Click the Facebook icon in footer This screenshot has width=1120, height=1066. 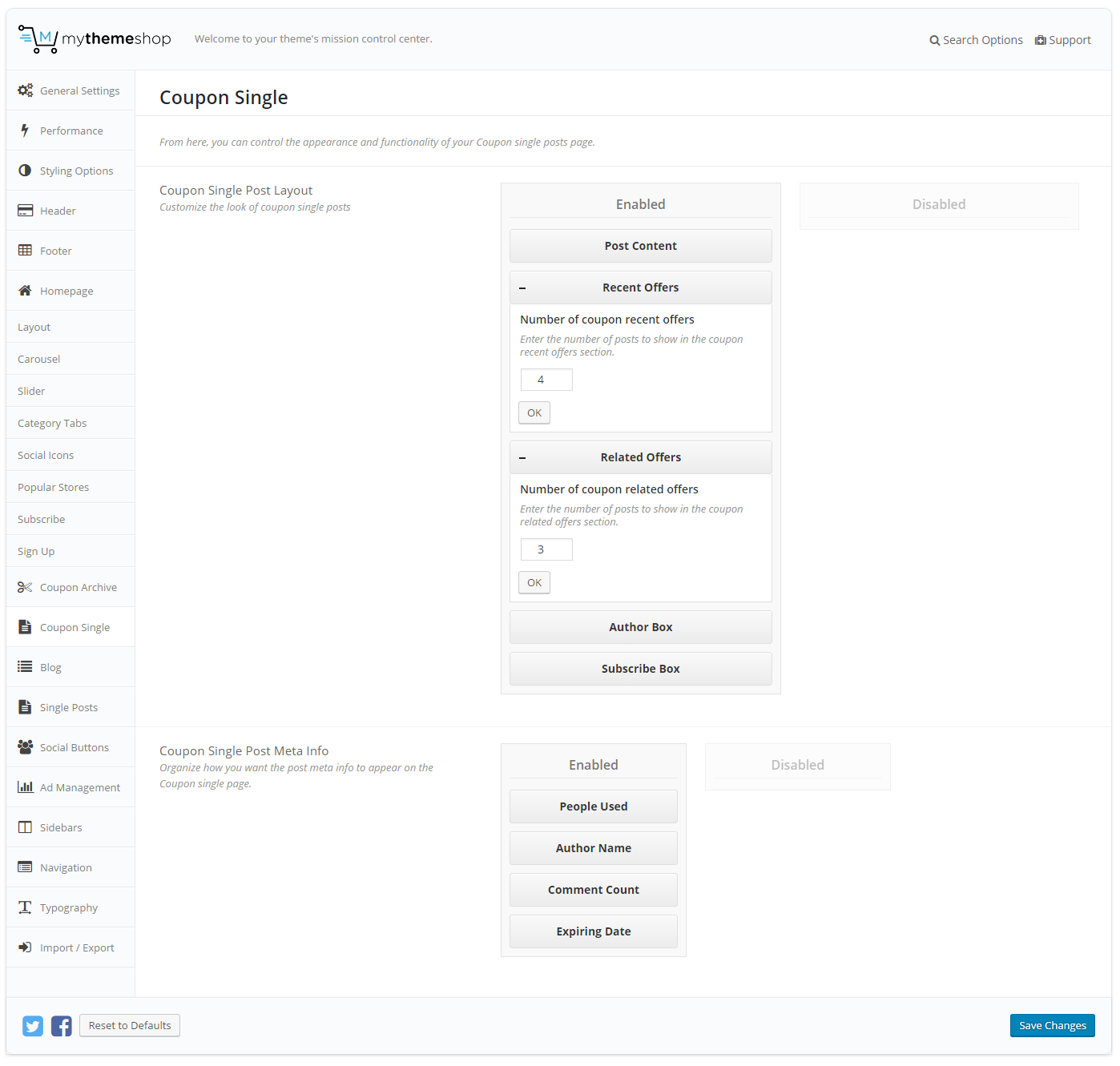[62, 1026]
